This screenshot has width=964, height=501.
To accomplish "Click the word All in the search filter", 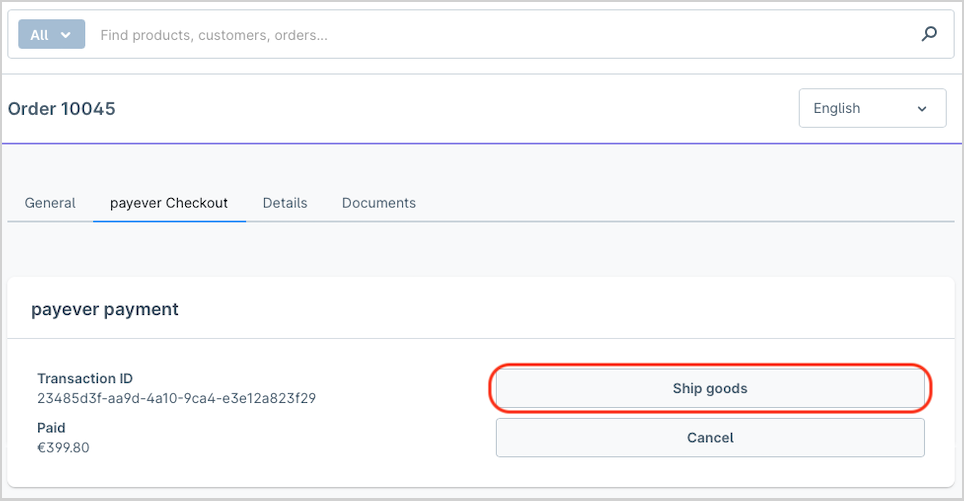I will 39,35.
